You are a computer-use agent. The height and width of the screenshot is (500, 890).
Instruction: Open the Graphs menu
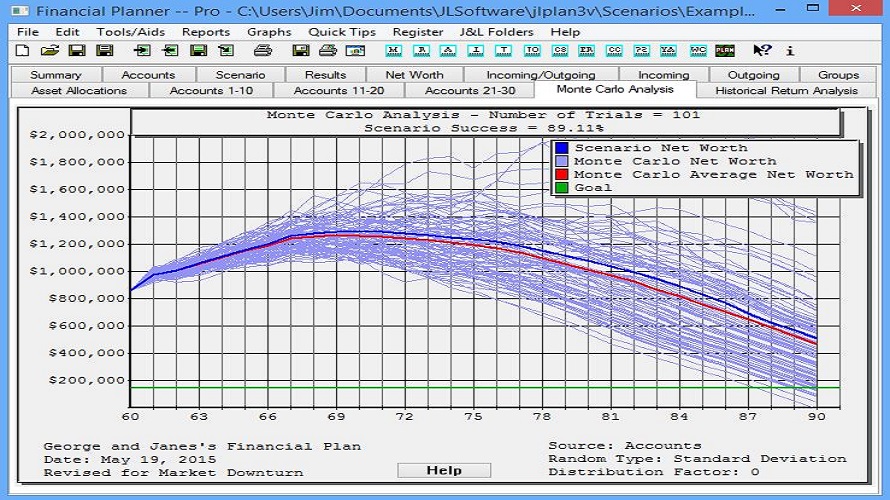(x=269, y=32)
